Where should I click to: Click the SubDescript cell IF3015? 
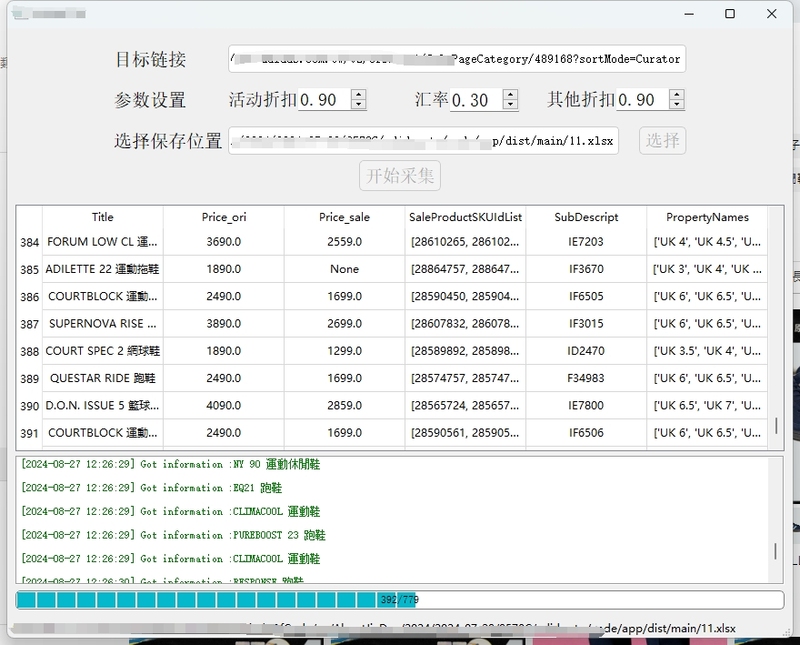pos(586,324)
